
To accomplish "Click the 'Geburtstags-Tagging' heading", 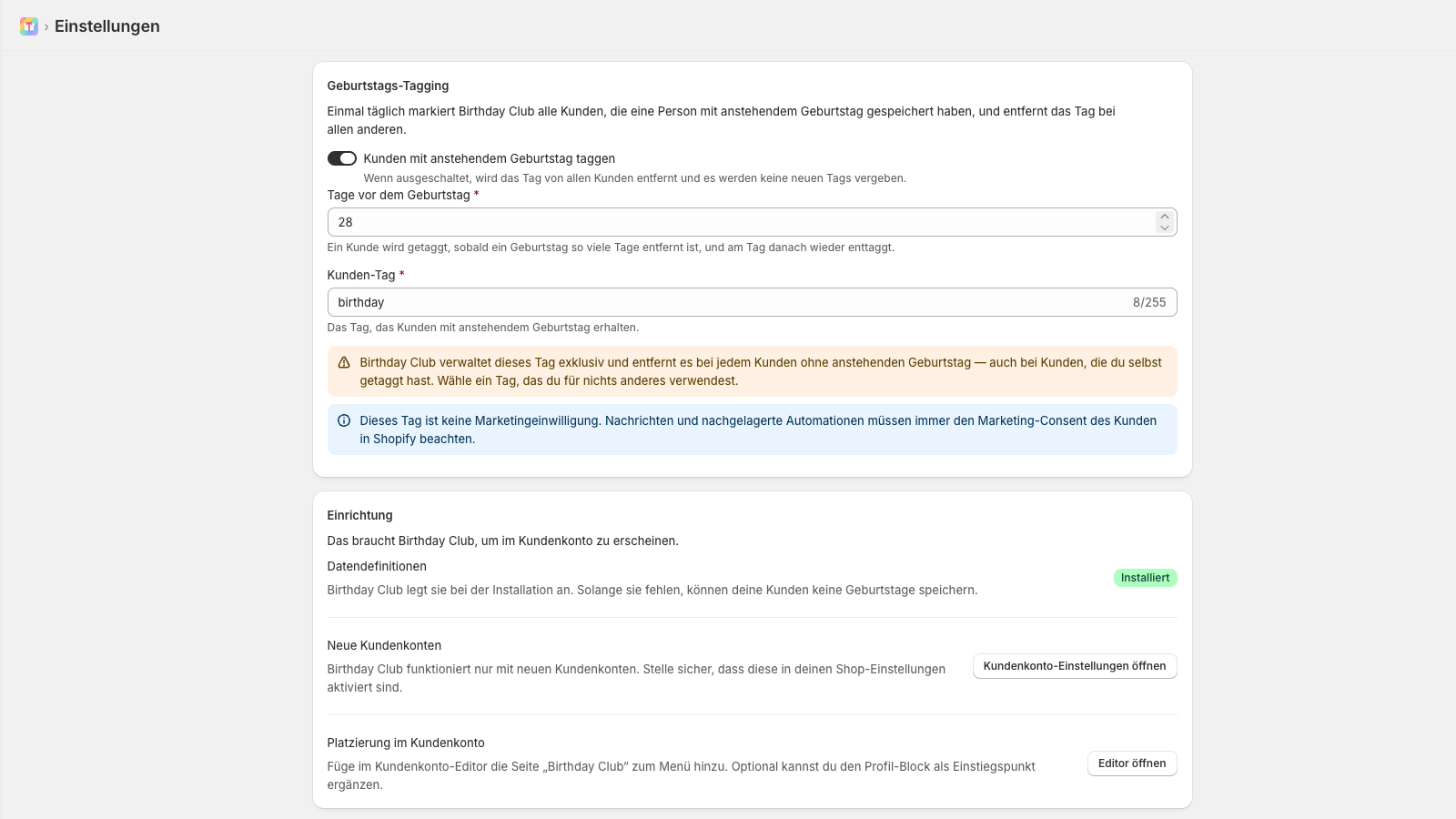I will click(x=388, y=86).
